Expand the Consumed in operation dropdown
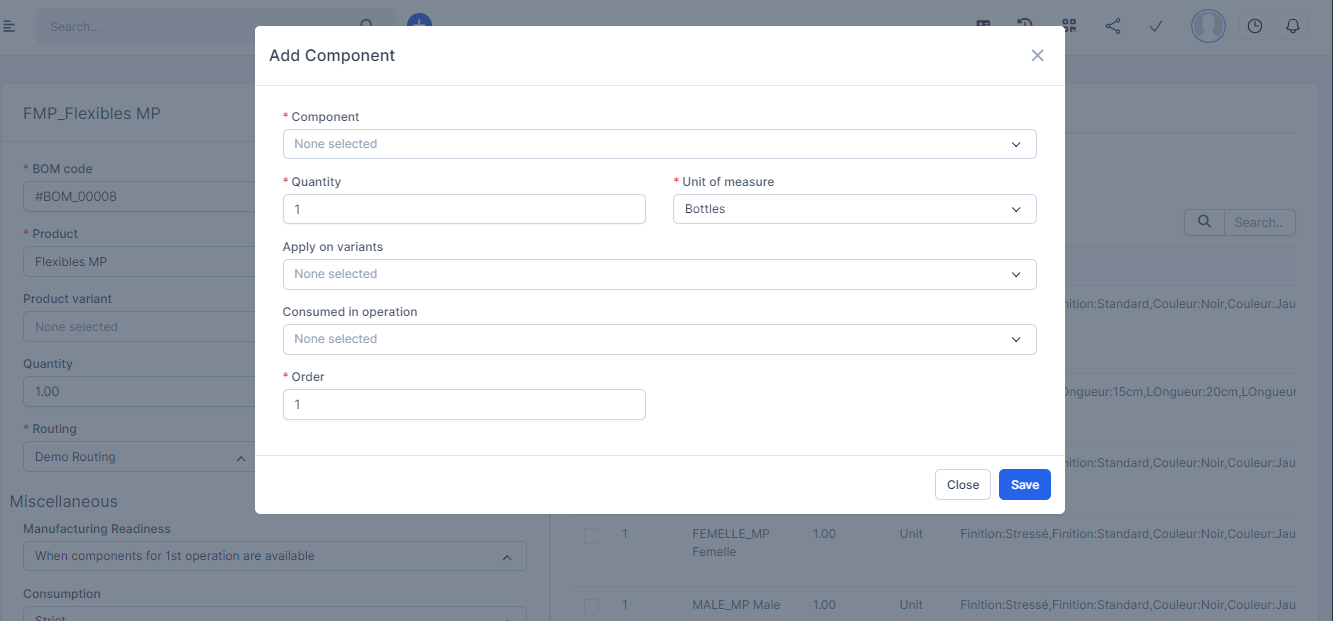This screenshot has width=1333, height=621. (x=659, y=339)
